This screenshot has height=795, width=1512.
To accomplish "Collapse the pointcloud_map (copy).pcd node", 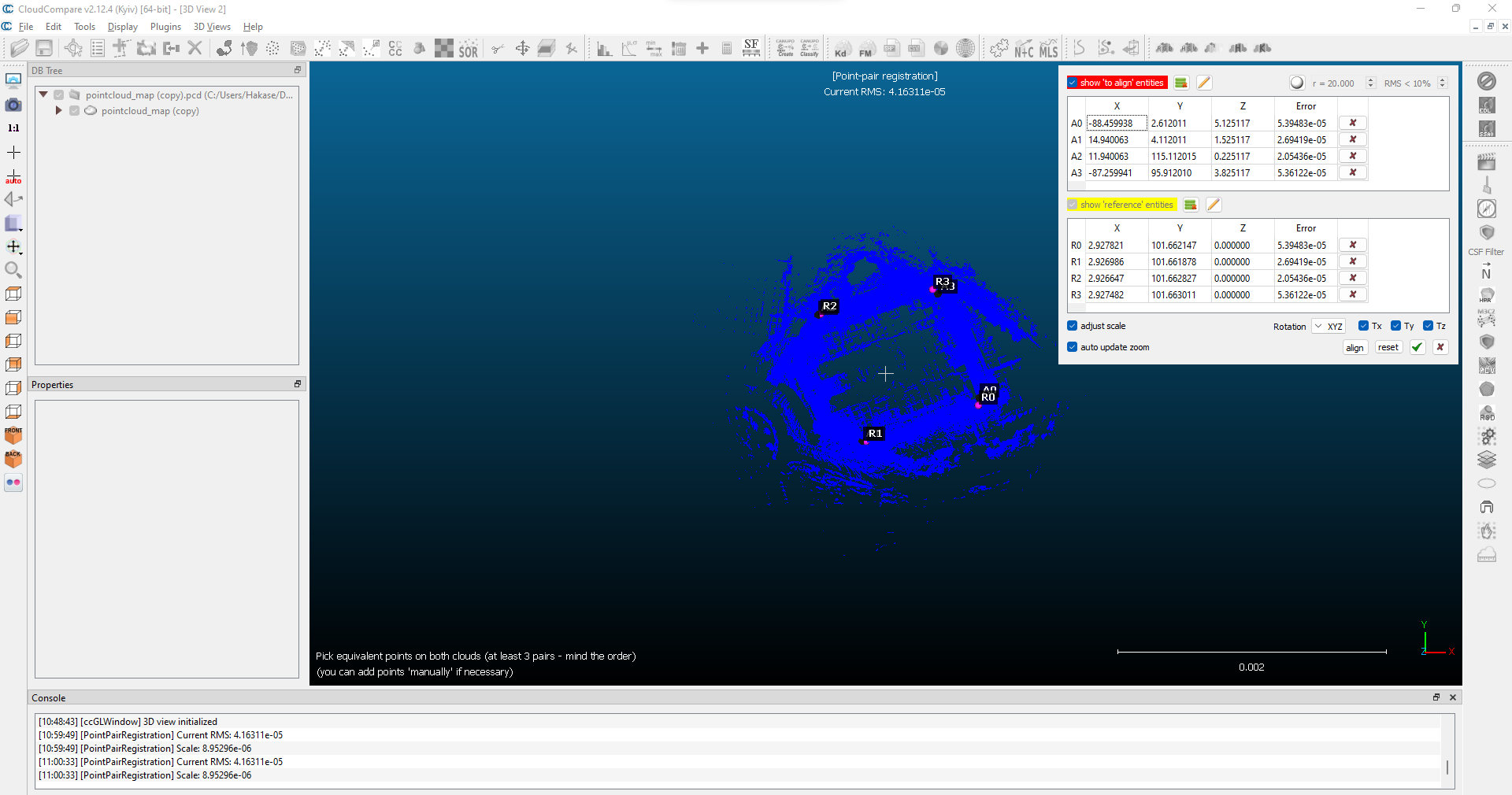I will (43, 94).
